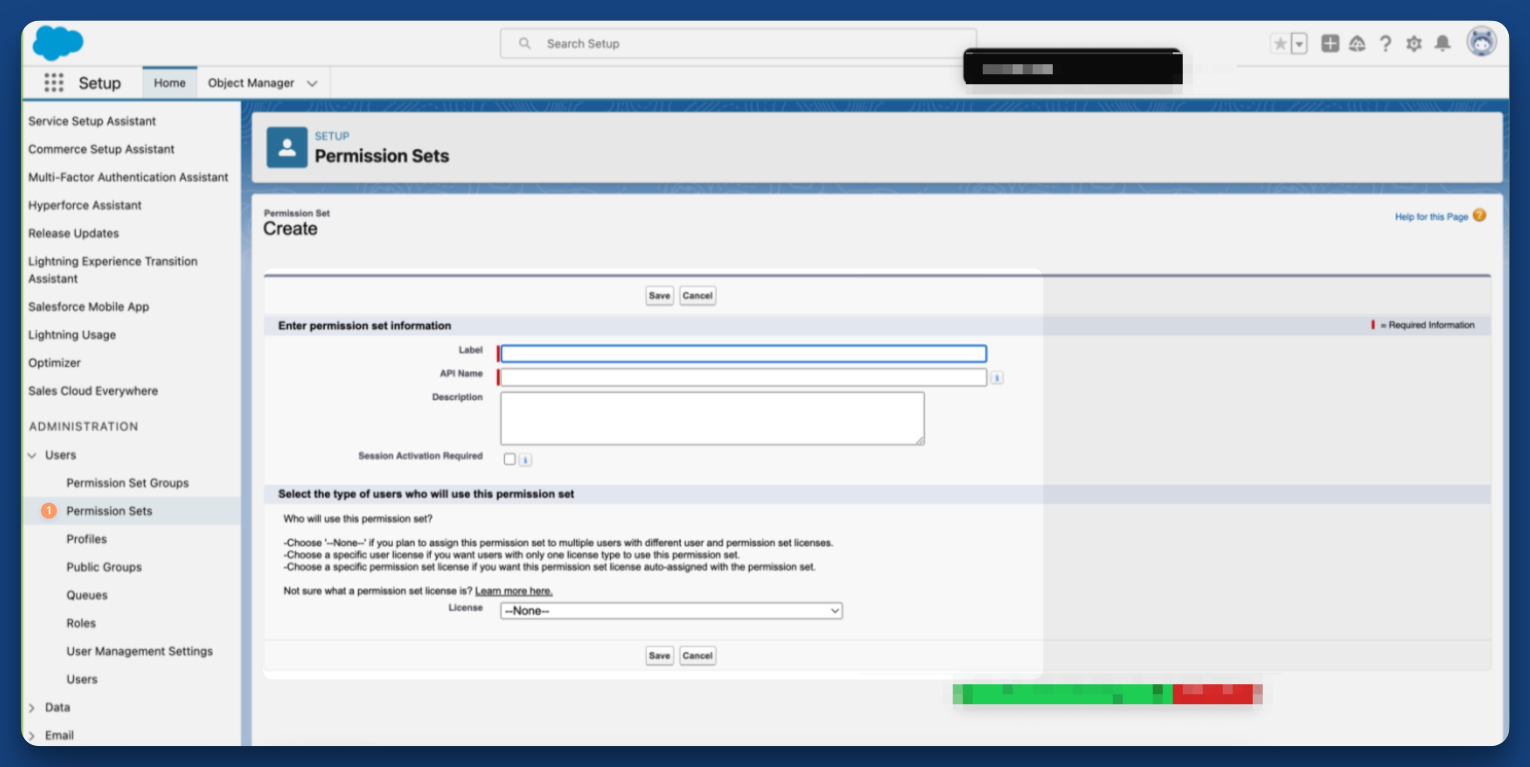Open the Global Actions plus icon
This screenshot has height=767, width=1530.
click(x=1330, y=44)
